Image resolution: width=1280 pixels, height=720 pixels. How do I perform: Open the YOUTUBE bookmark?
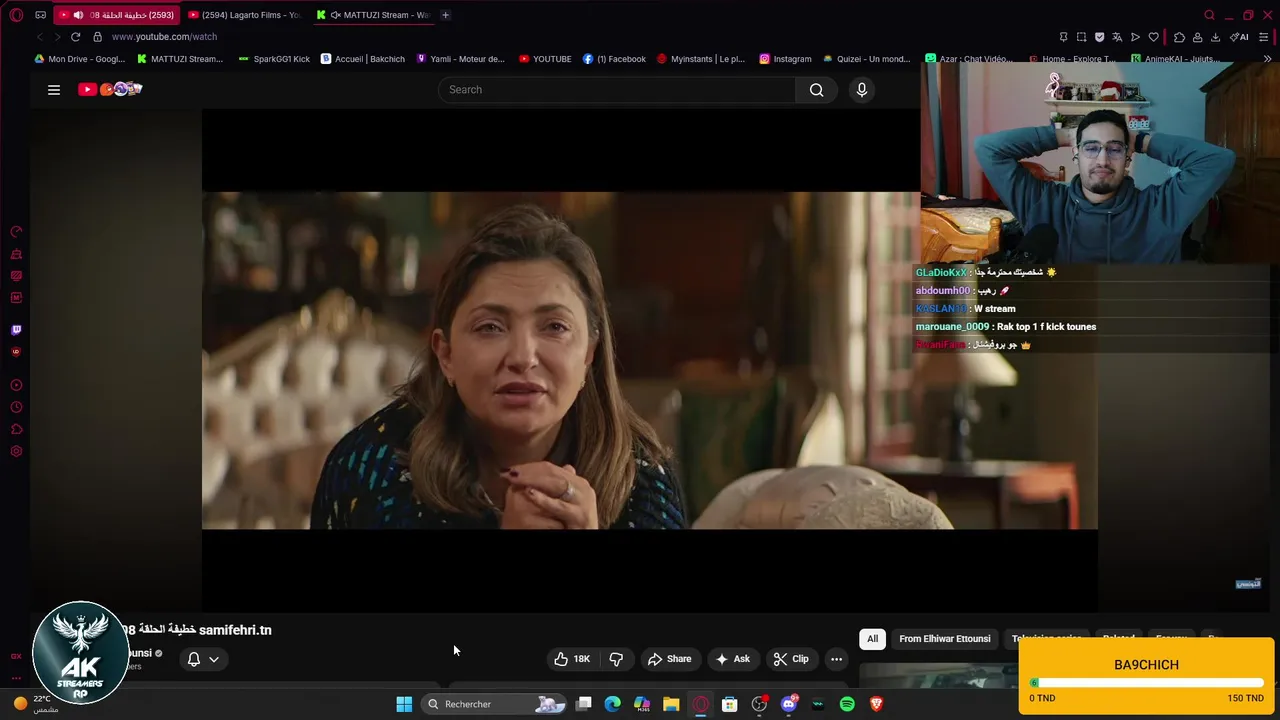click(545, 59)
